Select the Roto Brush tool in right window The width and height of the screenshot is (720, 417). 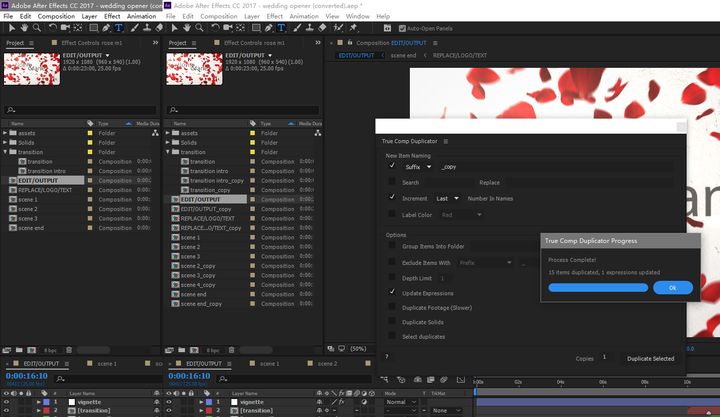pyautogui.click(x=338, y=28)
